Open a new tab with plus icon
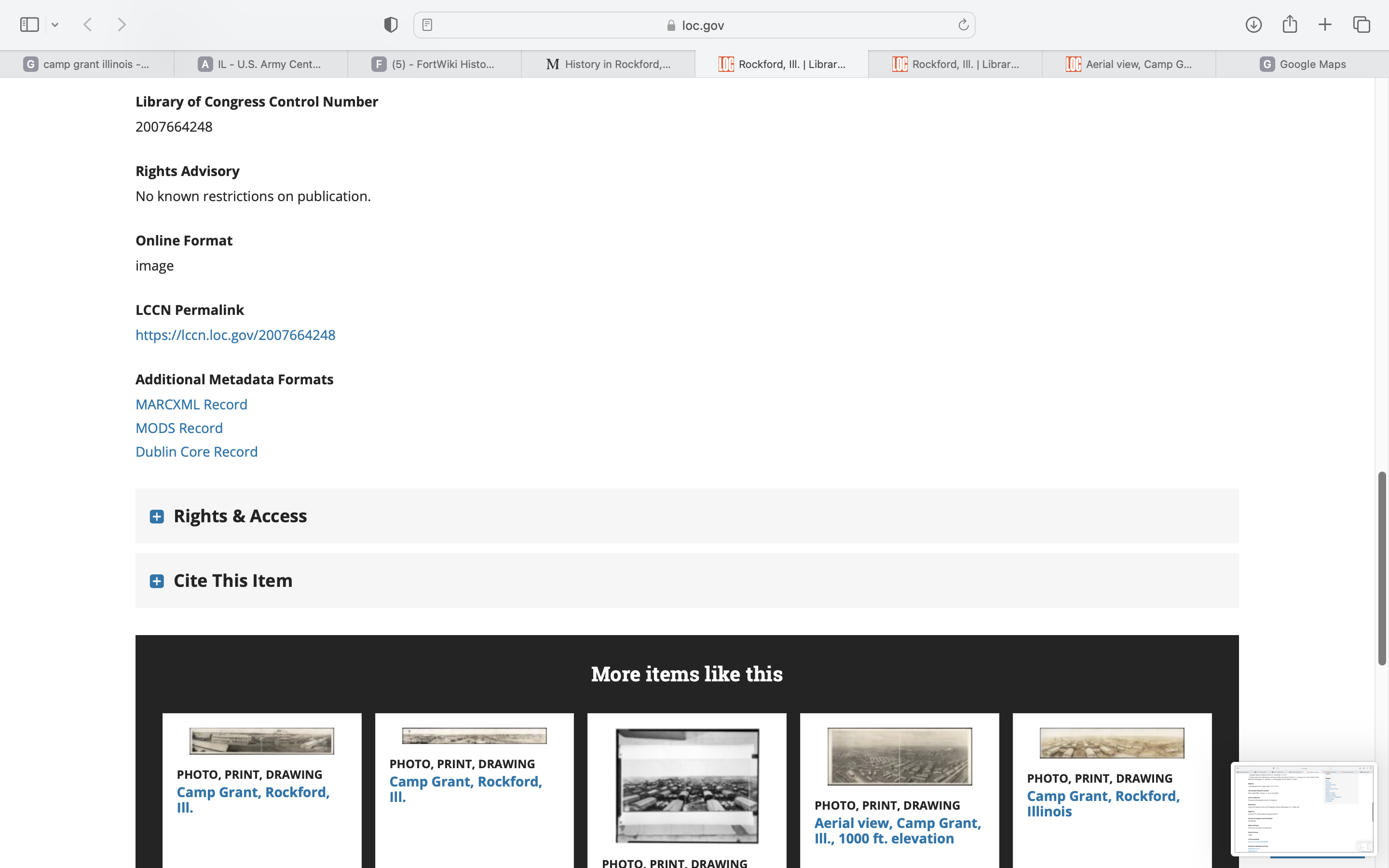This screenshot has height=868, width=1389. coord(1325,25)
